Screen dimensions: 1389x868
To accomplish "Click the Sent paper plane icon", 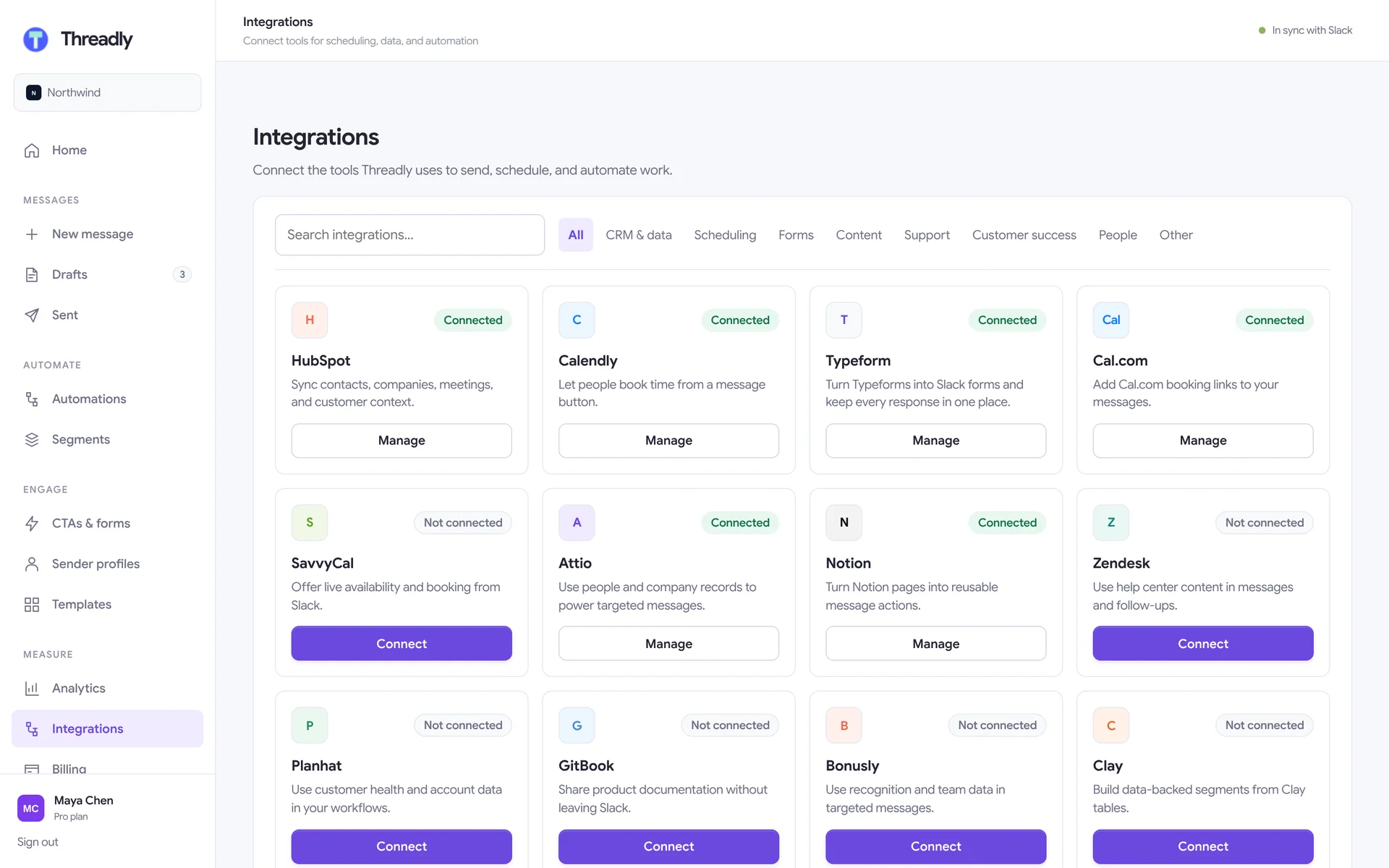I will pyautogui.click(x=32, y=315).
